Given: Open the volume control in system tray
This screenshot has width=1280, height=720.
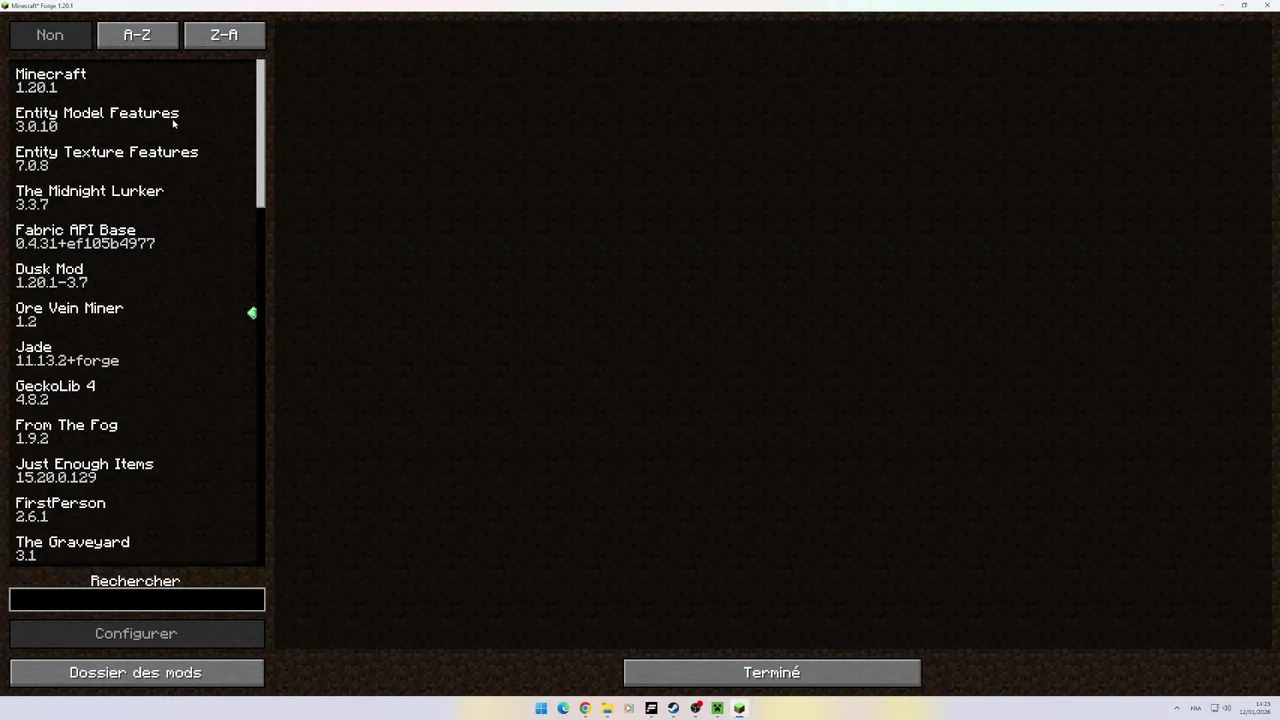Looking at the screenshot, I should click(x=1227, y=708).
